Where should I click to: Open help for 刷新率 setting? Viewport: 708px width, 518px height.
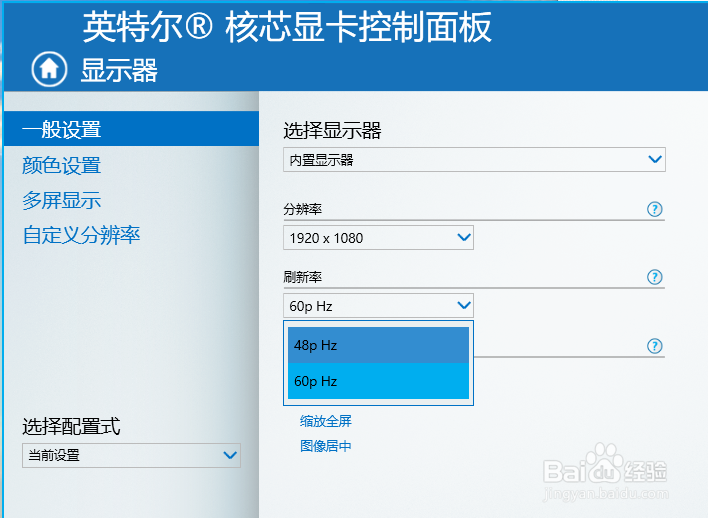(654, 277)
